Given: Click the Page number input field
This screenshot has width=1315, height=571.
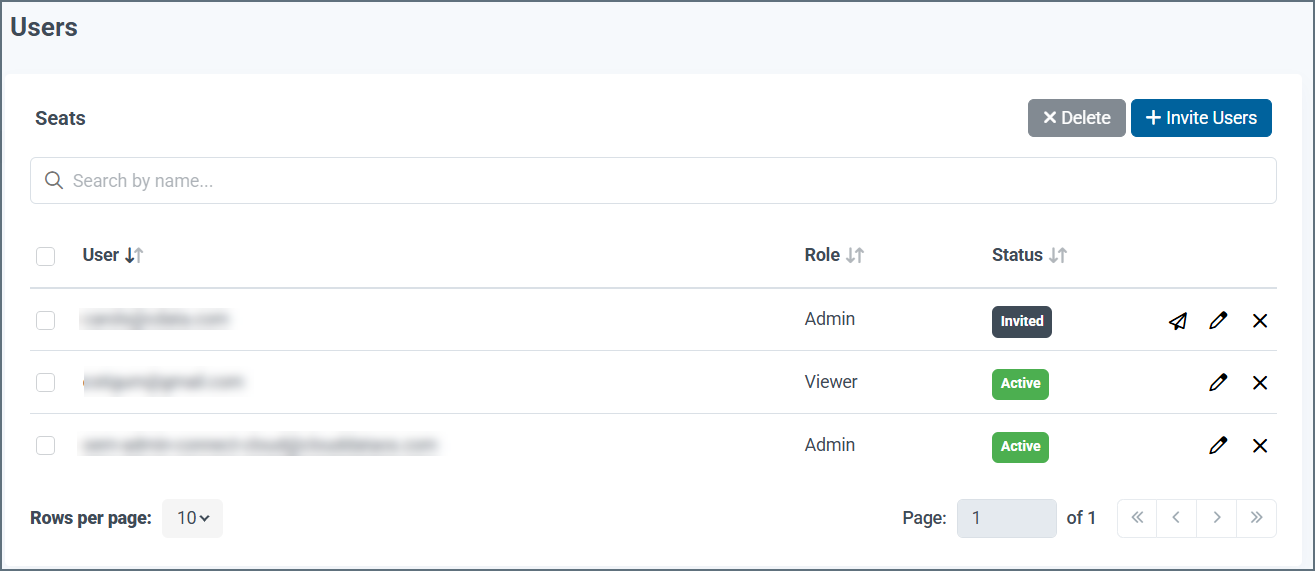Looking at the screenshot, I should 1007,518.
